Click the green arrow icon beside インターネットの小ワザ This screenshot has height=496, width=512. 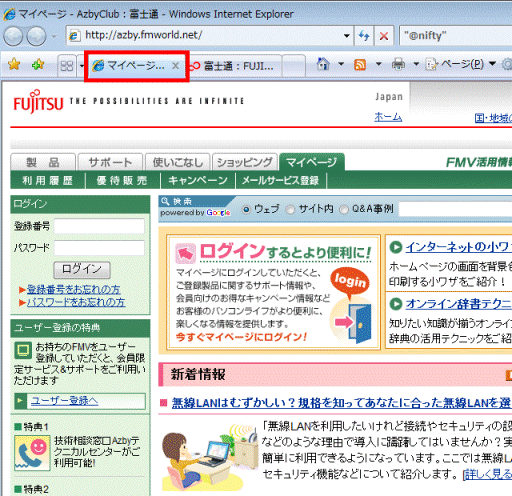point(396,247)
